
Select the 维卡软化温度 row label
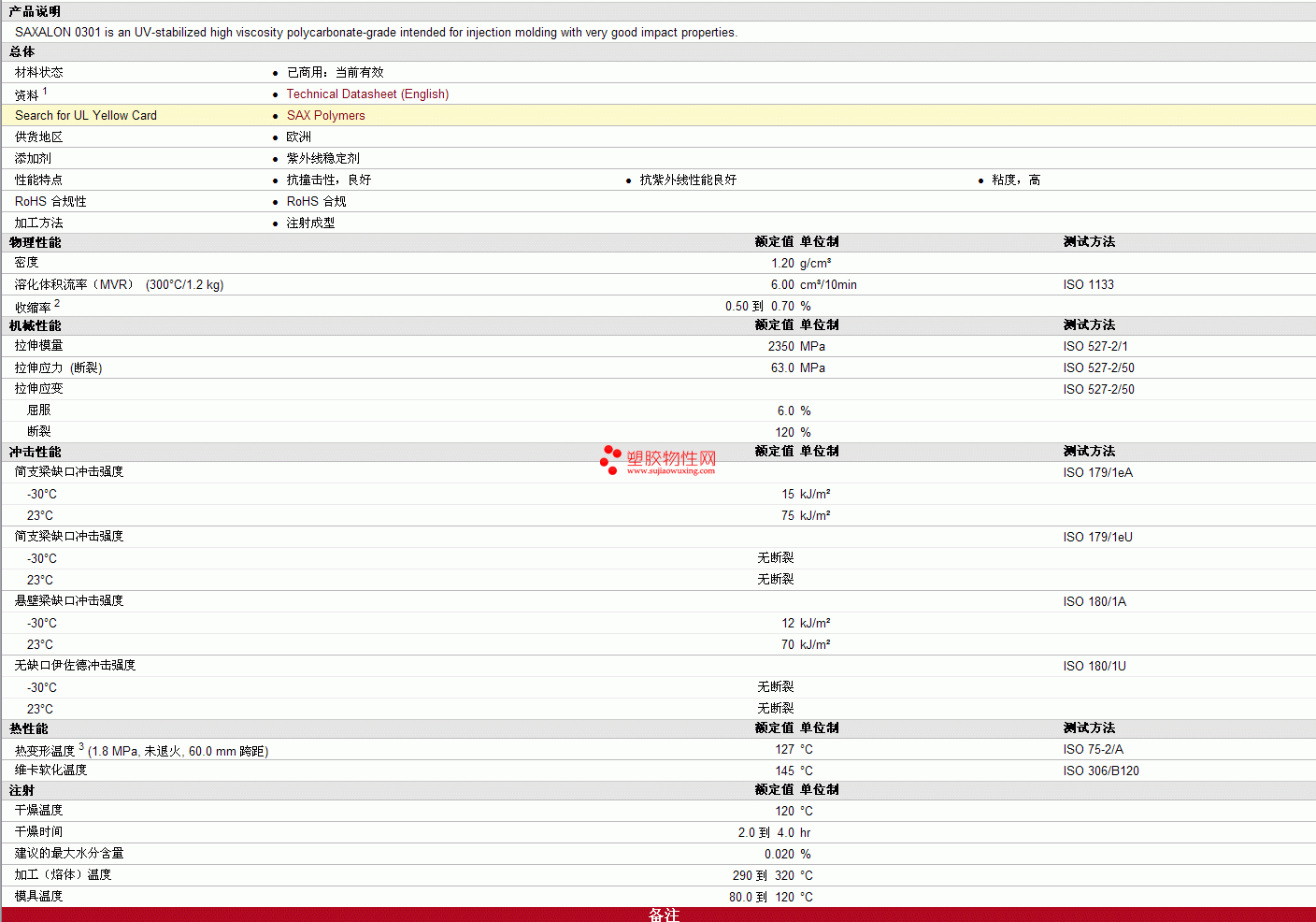(x=50, y=770)
